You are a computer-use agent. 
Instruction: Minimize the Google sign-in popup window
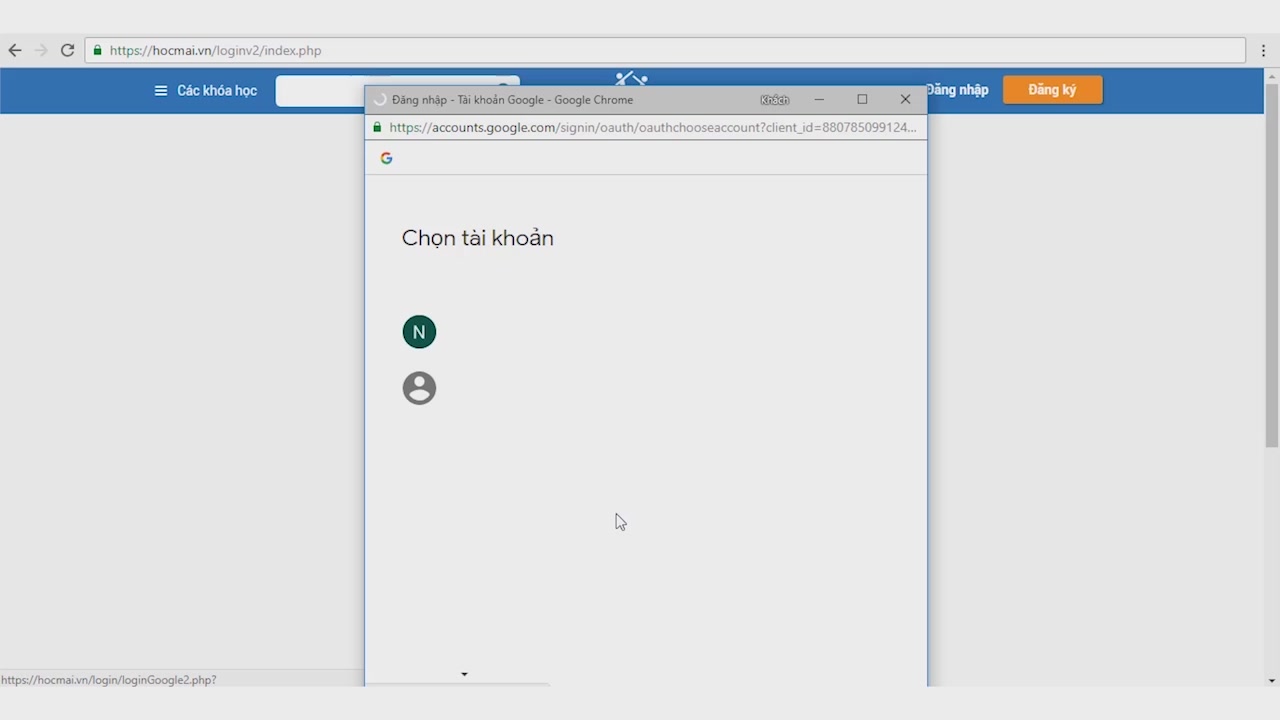pyautogui.click(x=819, y=99)
